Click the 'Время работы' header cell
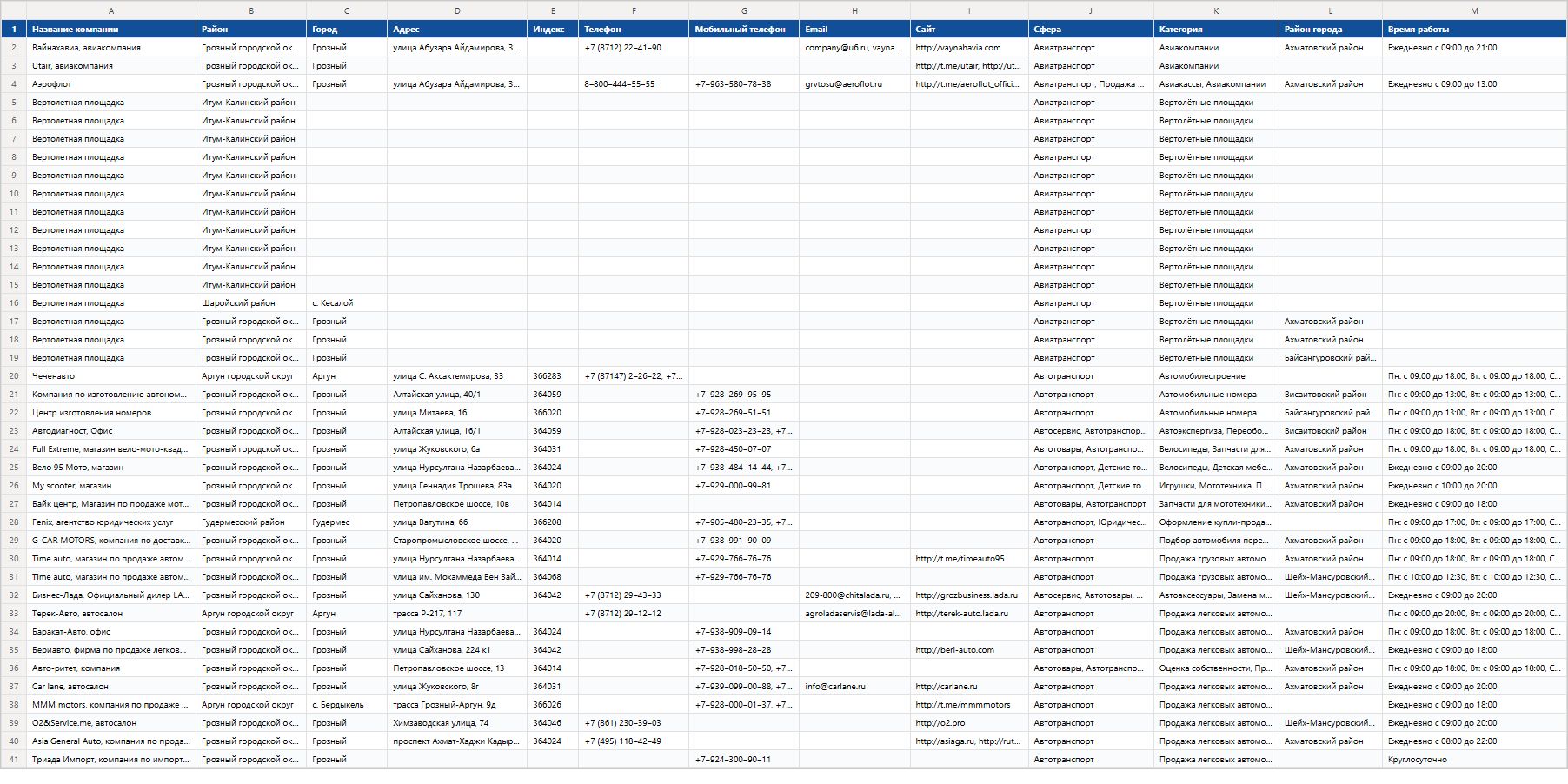The height and width of the screenshot is (784, 1568). tap(1474, 30)
